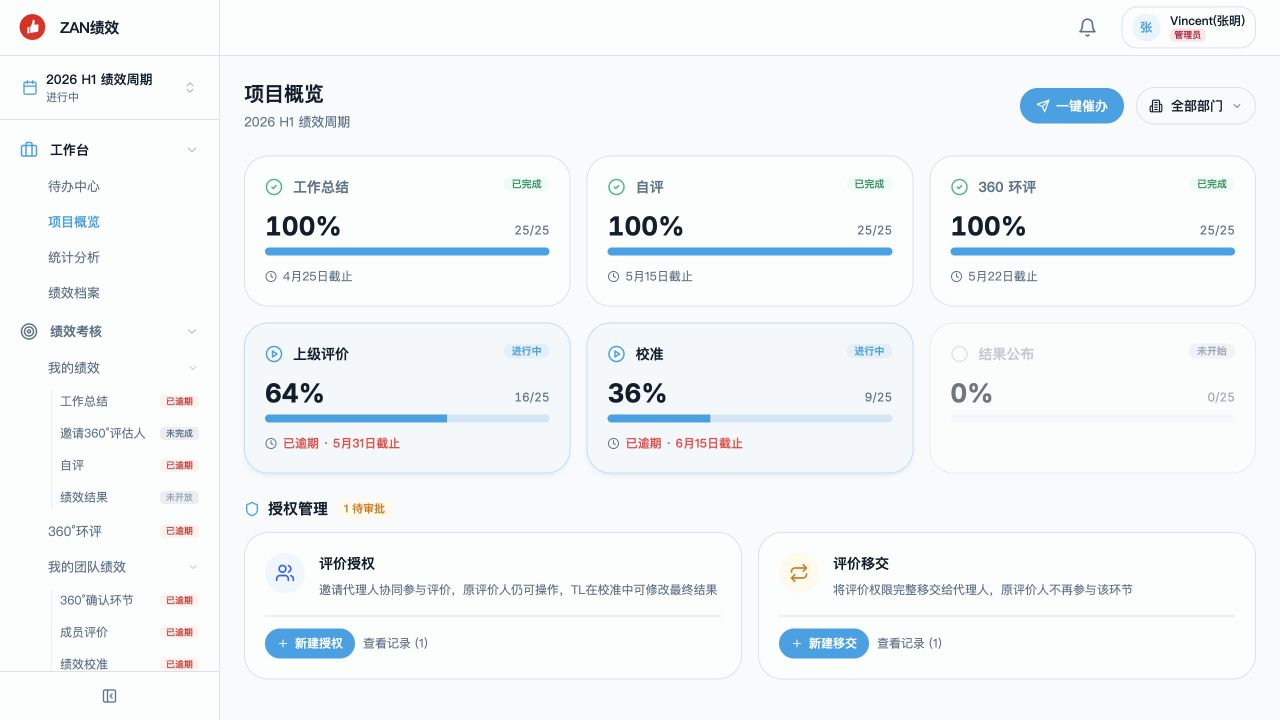Image resolution: width=1280 pixels, height=720 pixels.
Task: Open 绩效结果 sidebar item
Action: [84, 497]
